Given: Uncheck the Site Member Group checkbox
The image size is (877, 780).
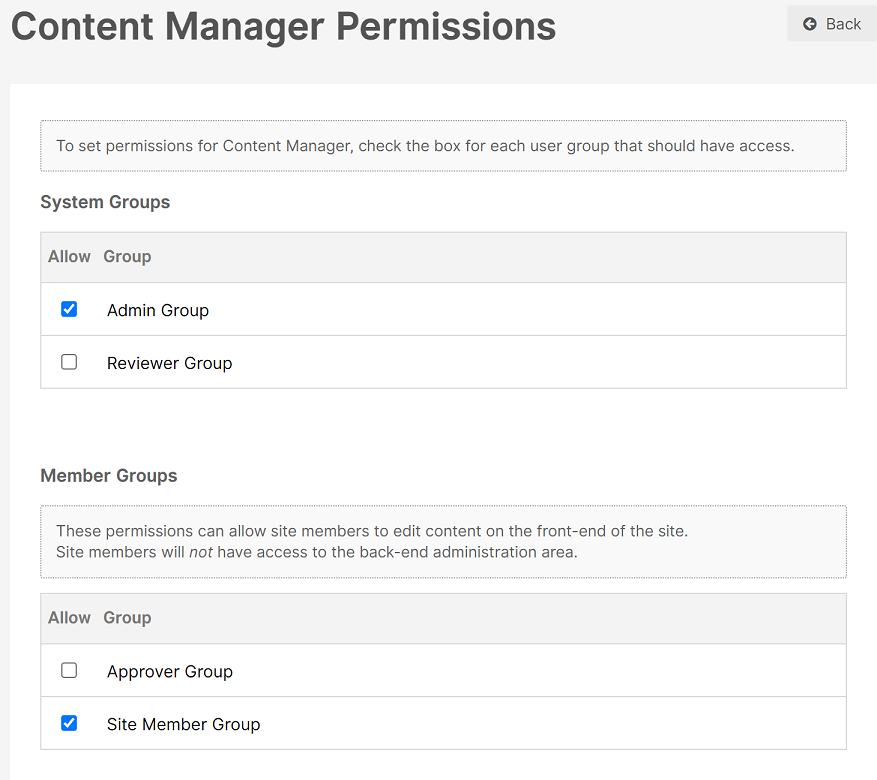Looking at the screenshot, I should pyautogui.click(x=69, y=724).
